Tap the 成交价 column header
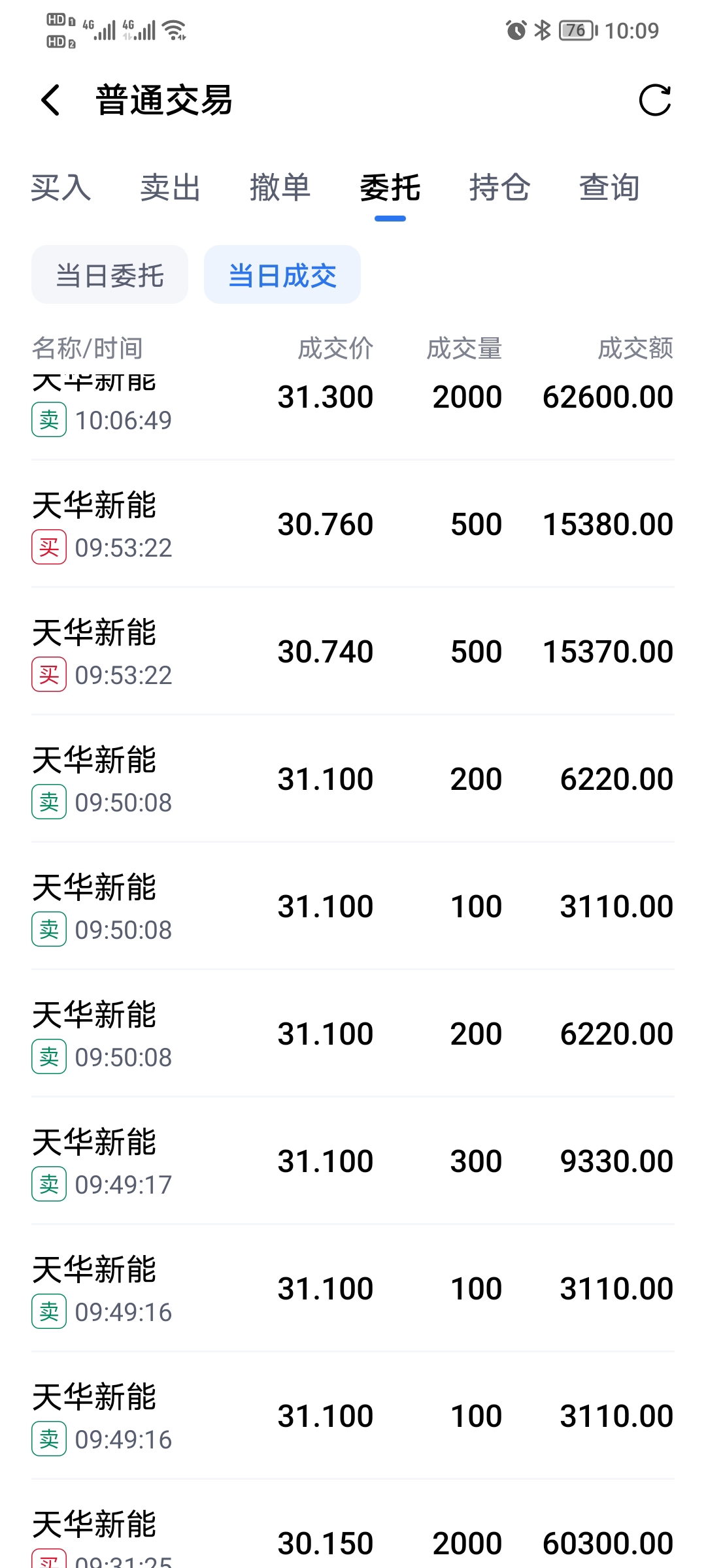 (335, 348)
